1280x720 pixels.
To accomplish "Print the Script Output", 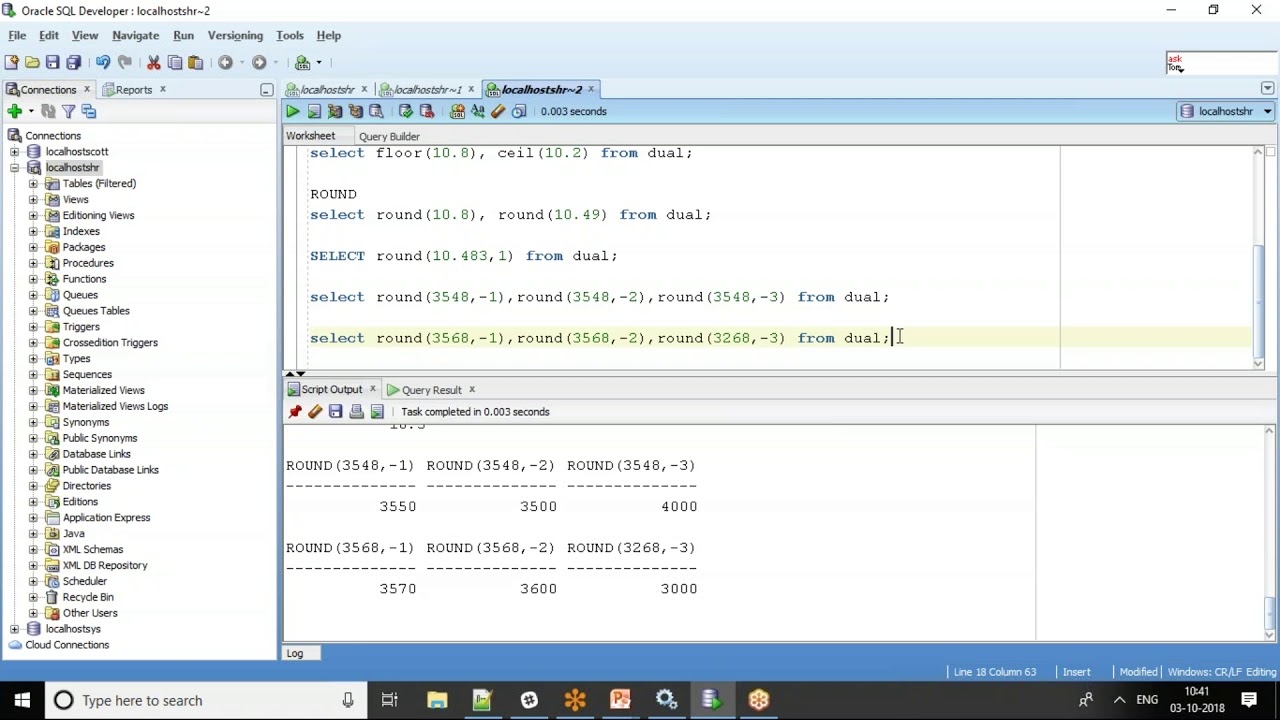I will pos(356,412).
